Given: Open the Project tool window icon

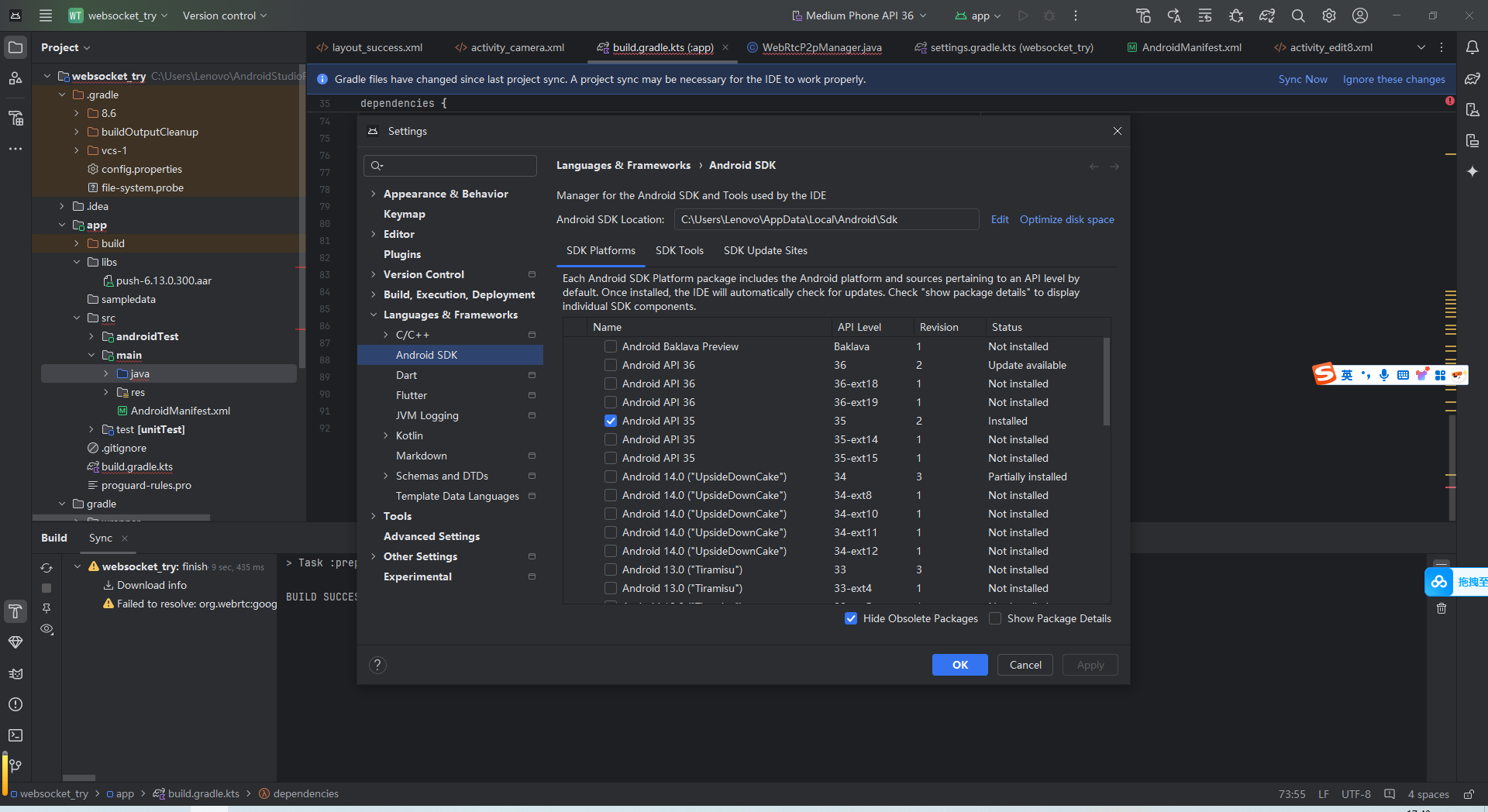Looking at the screenshot, I should coord(15,47).
